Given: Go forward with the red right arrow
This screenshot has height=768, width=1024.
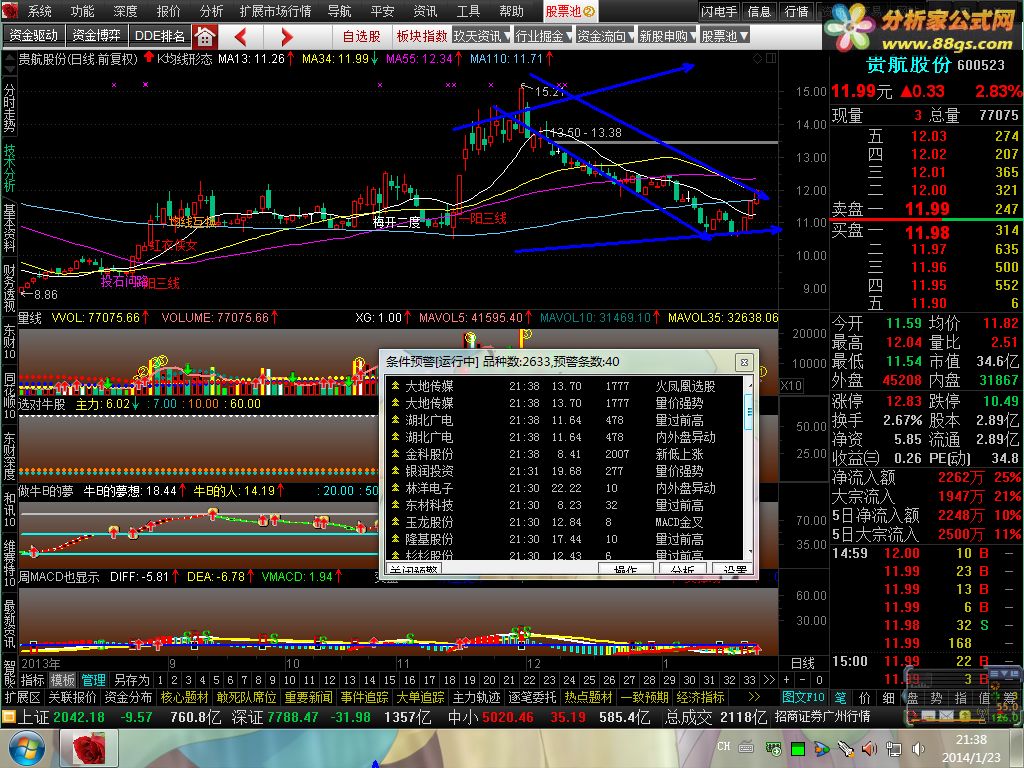Looking at the screenshot, I should 286,37.
